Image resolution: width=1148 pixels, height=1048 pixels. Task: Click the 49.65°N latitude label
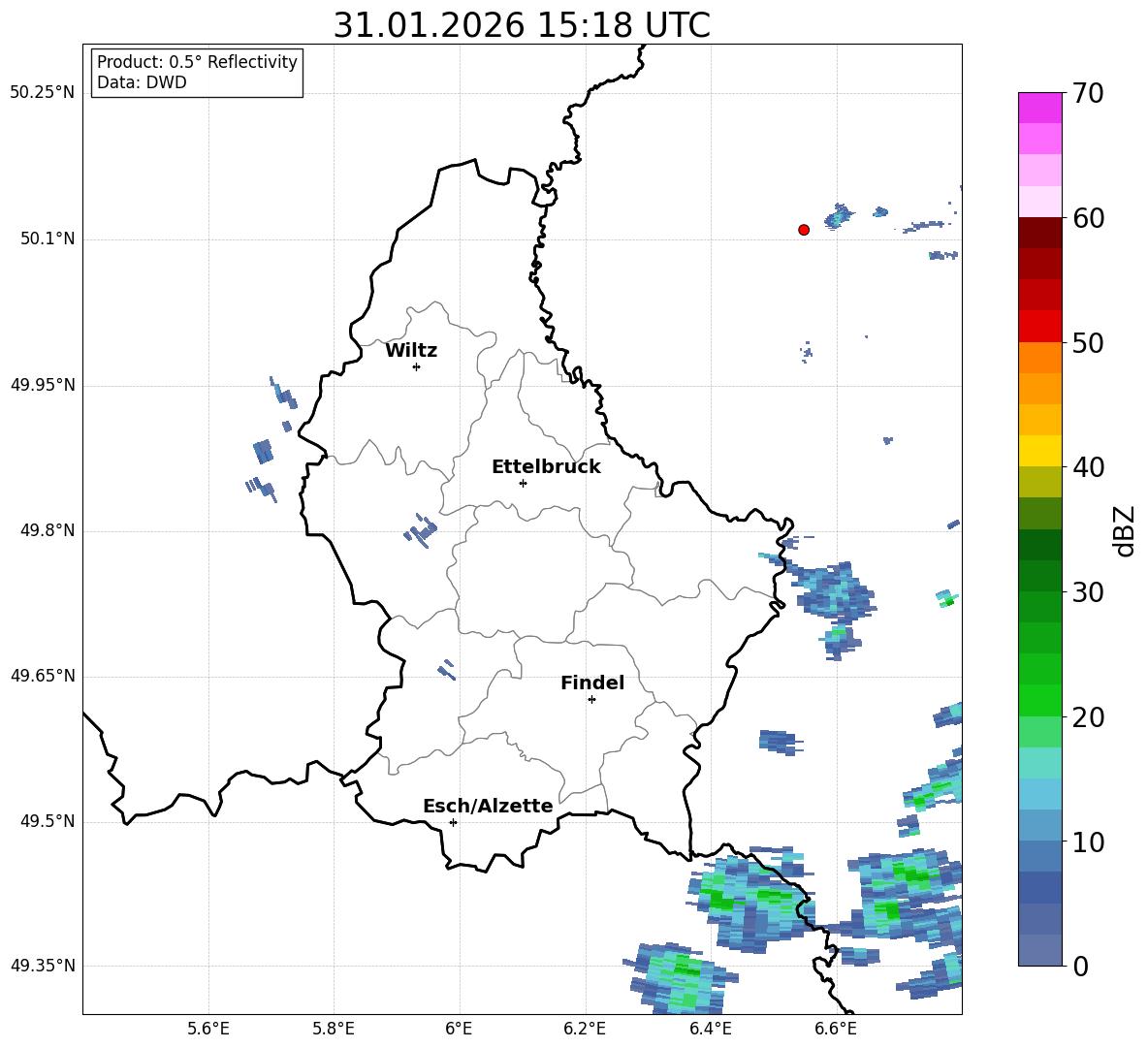(43, 676)
